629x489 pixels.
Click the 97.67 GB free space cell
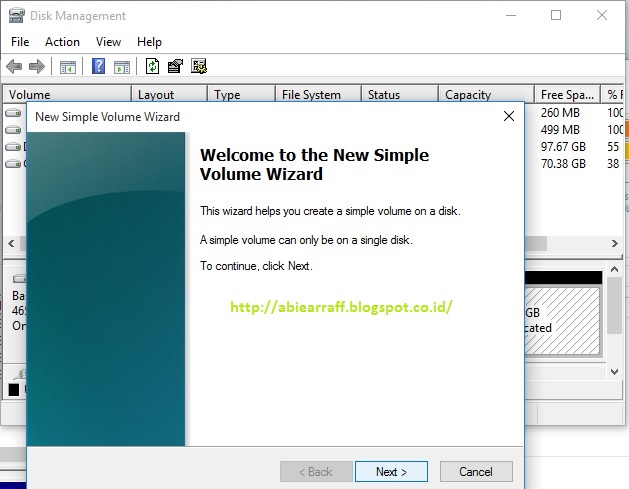pos(563,147)
